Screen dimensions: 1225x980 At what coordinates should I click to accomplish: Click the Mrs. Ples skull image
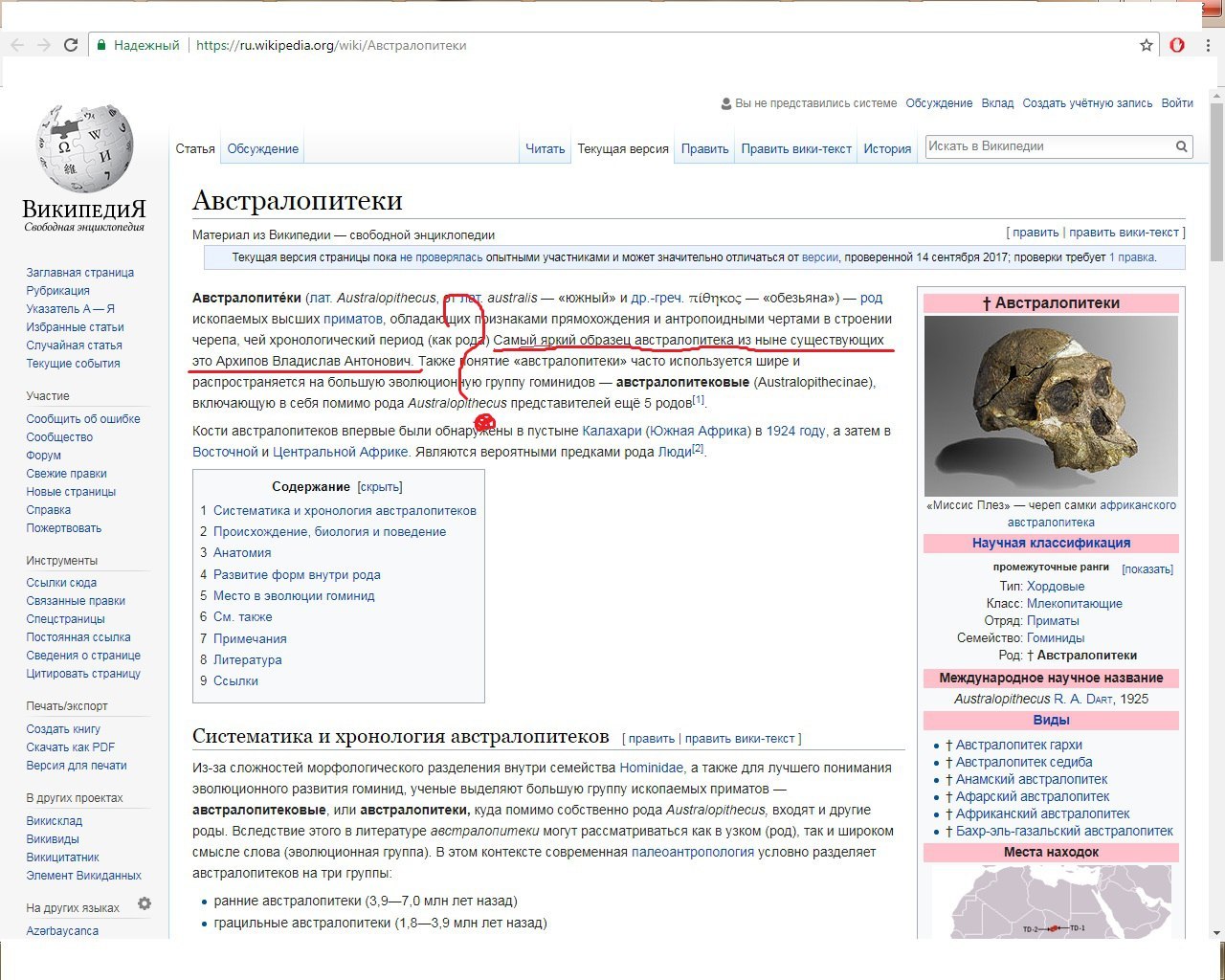point(1051,406)
